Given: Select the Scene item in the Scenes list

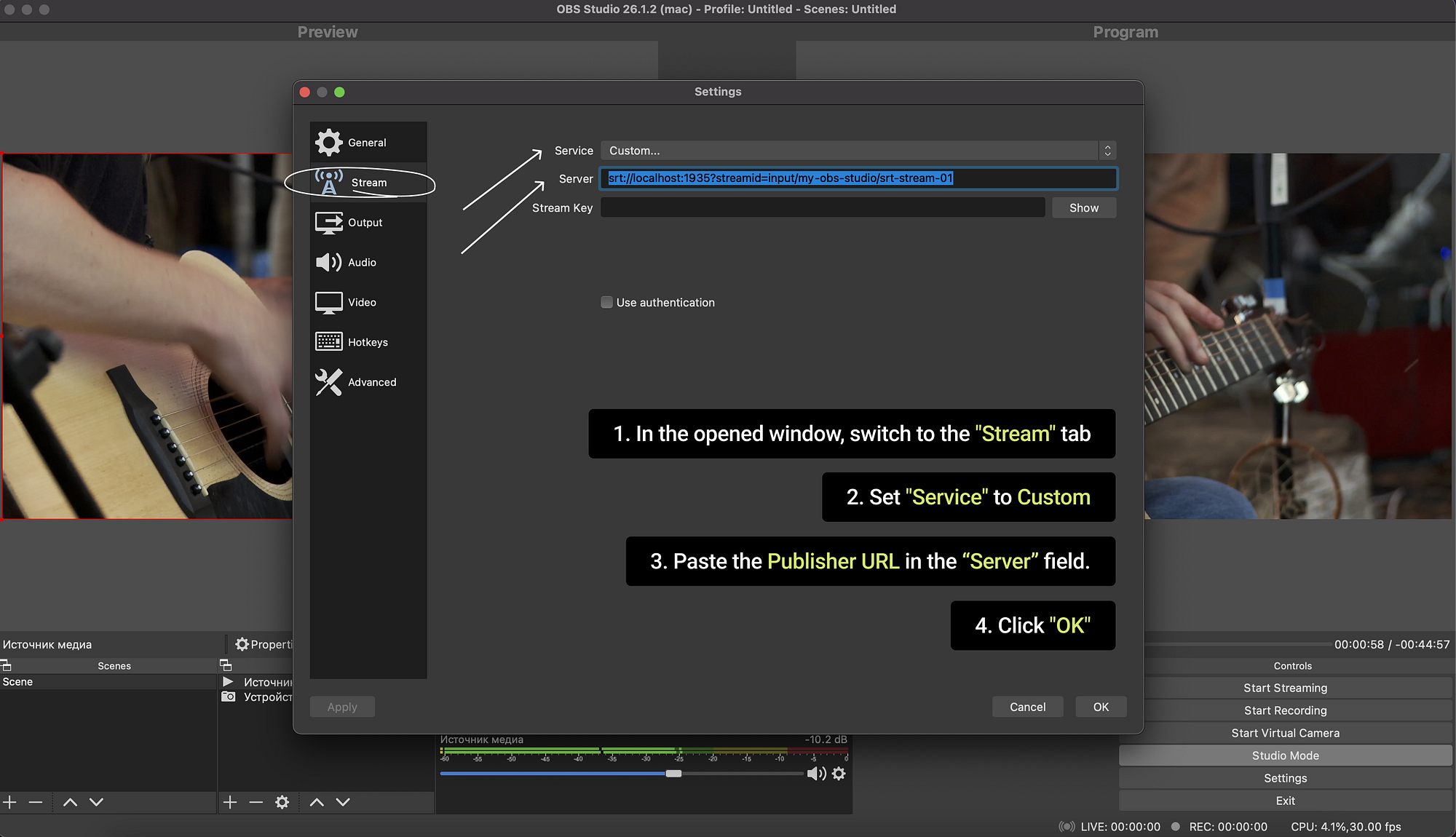Looking at the screenshot, I should coord(108,682).
